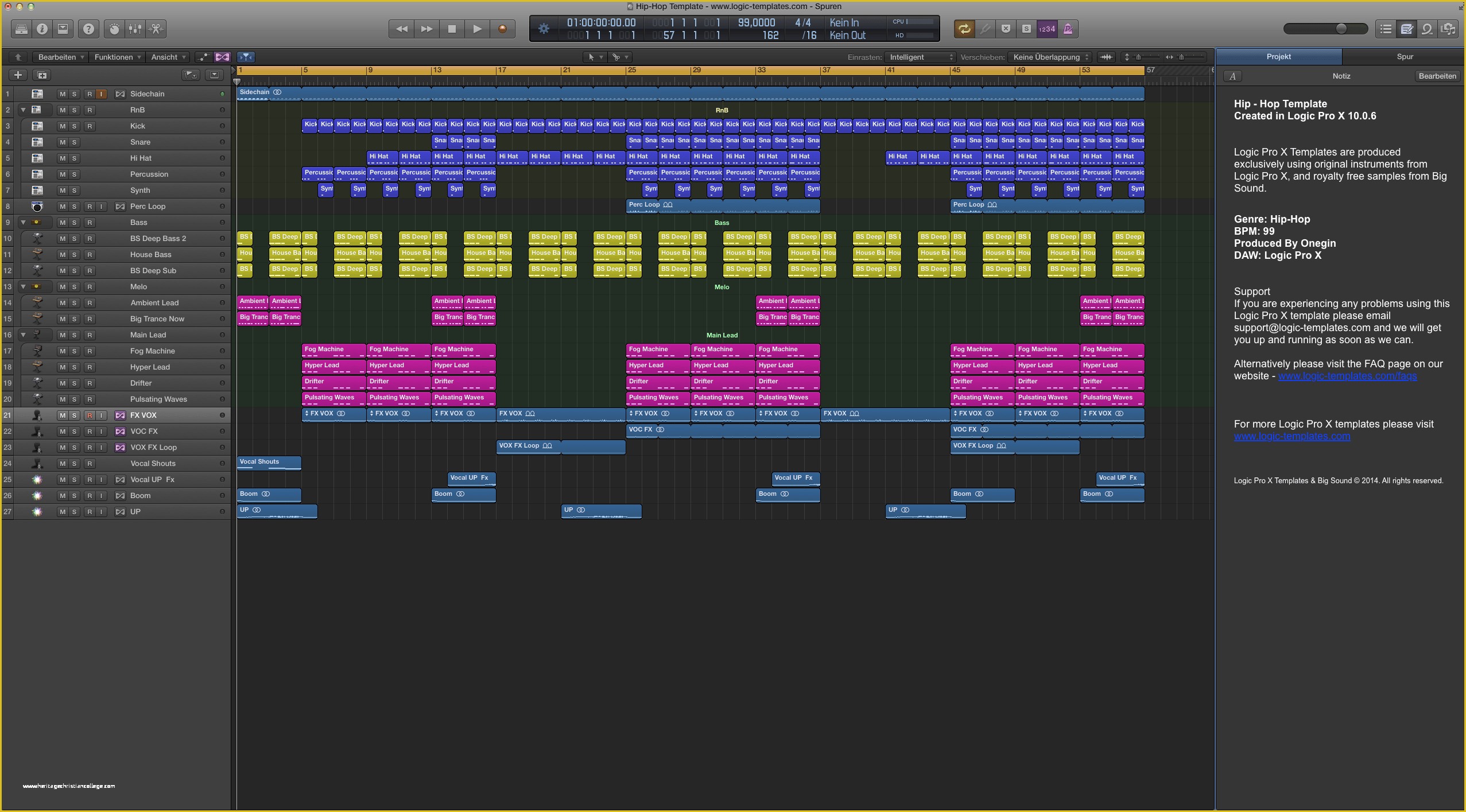The width and height of the screenshot is (1466, 812).
Task: Mute the Kick track
Action: [x=63, y=126]
